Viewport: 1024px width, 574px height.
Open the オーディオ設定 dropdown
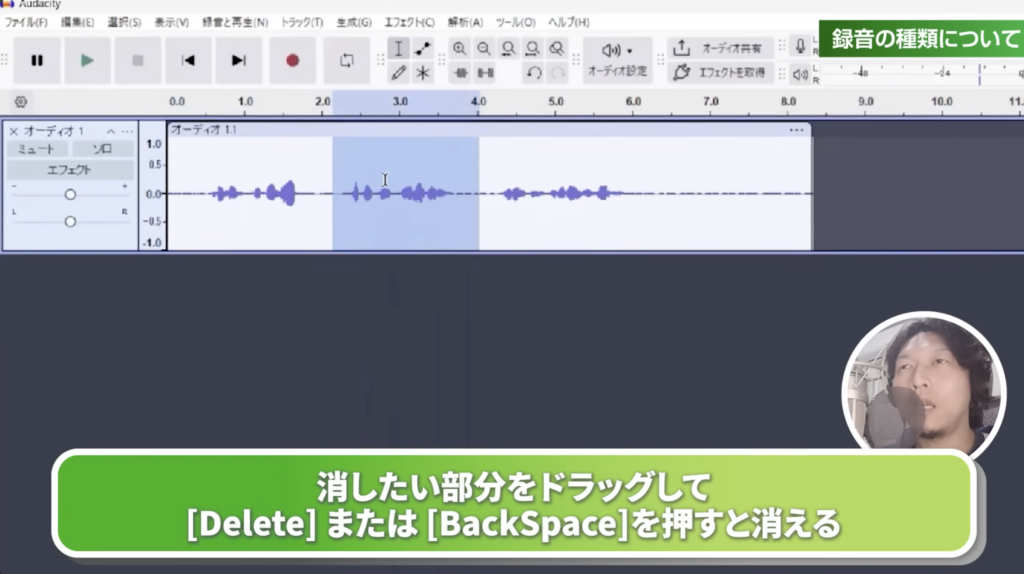click(617, 59)
